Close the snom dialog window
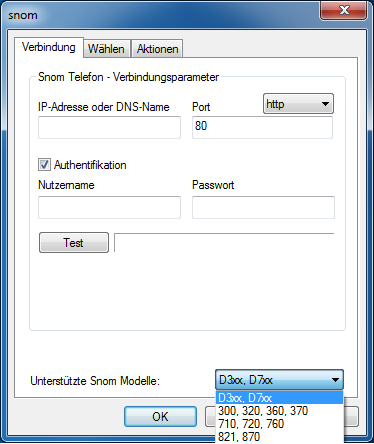 (x=344, y=10)
